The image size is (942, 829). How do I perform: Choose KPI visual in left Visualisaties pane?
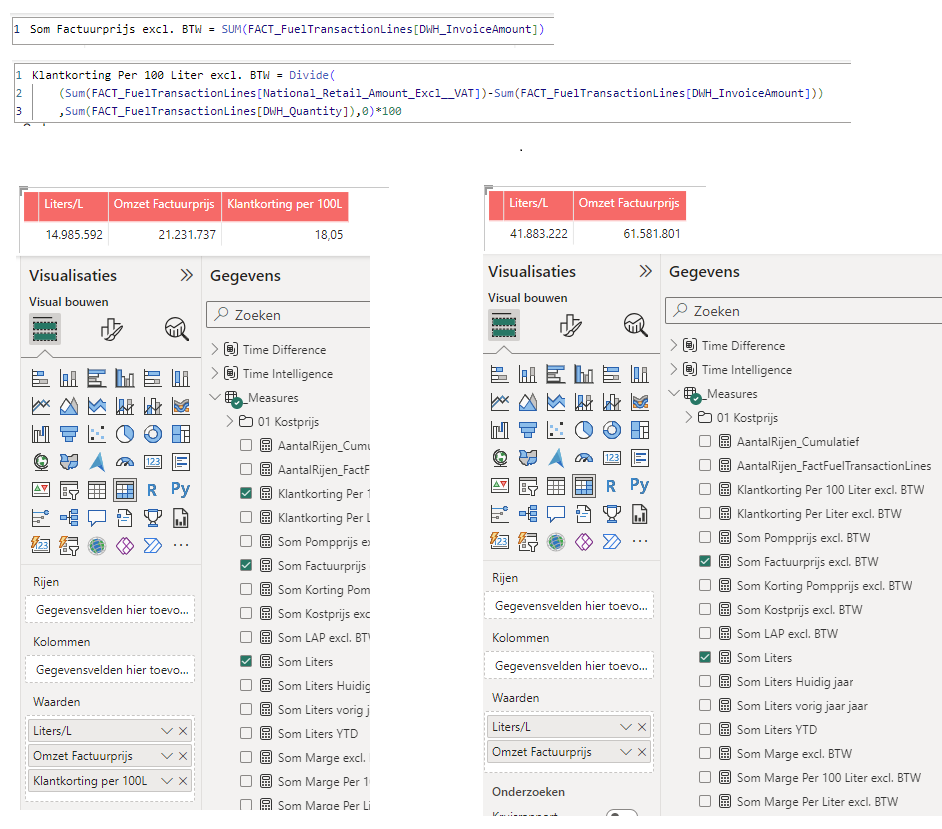[x=40, y=490]
